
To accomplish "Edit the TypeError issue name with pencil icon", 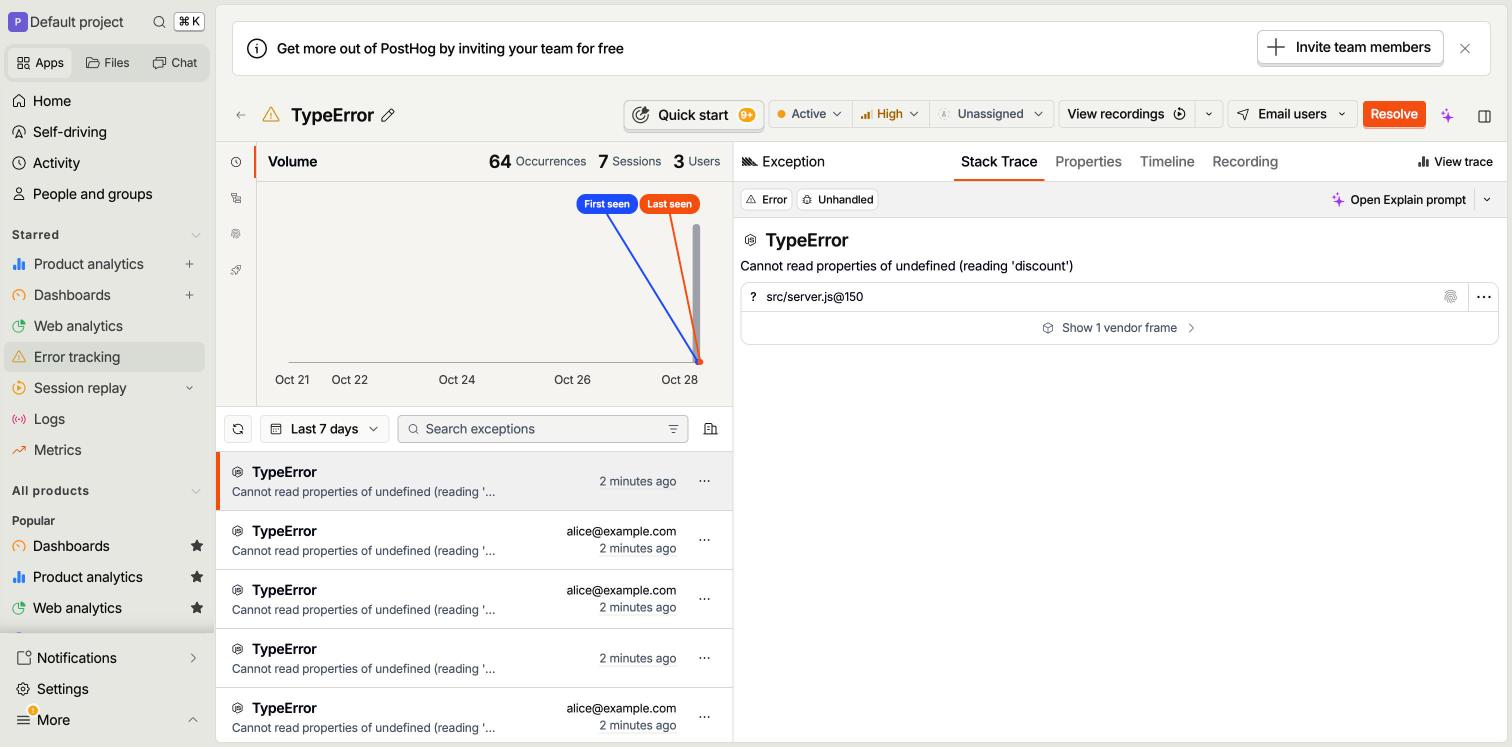I will click(x=388, y=115).
